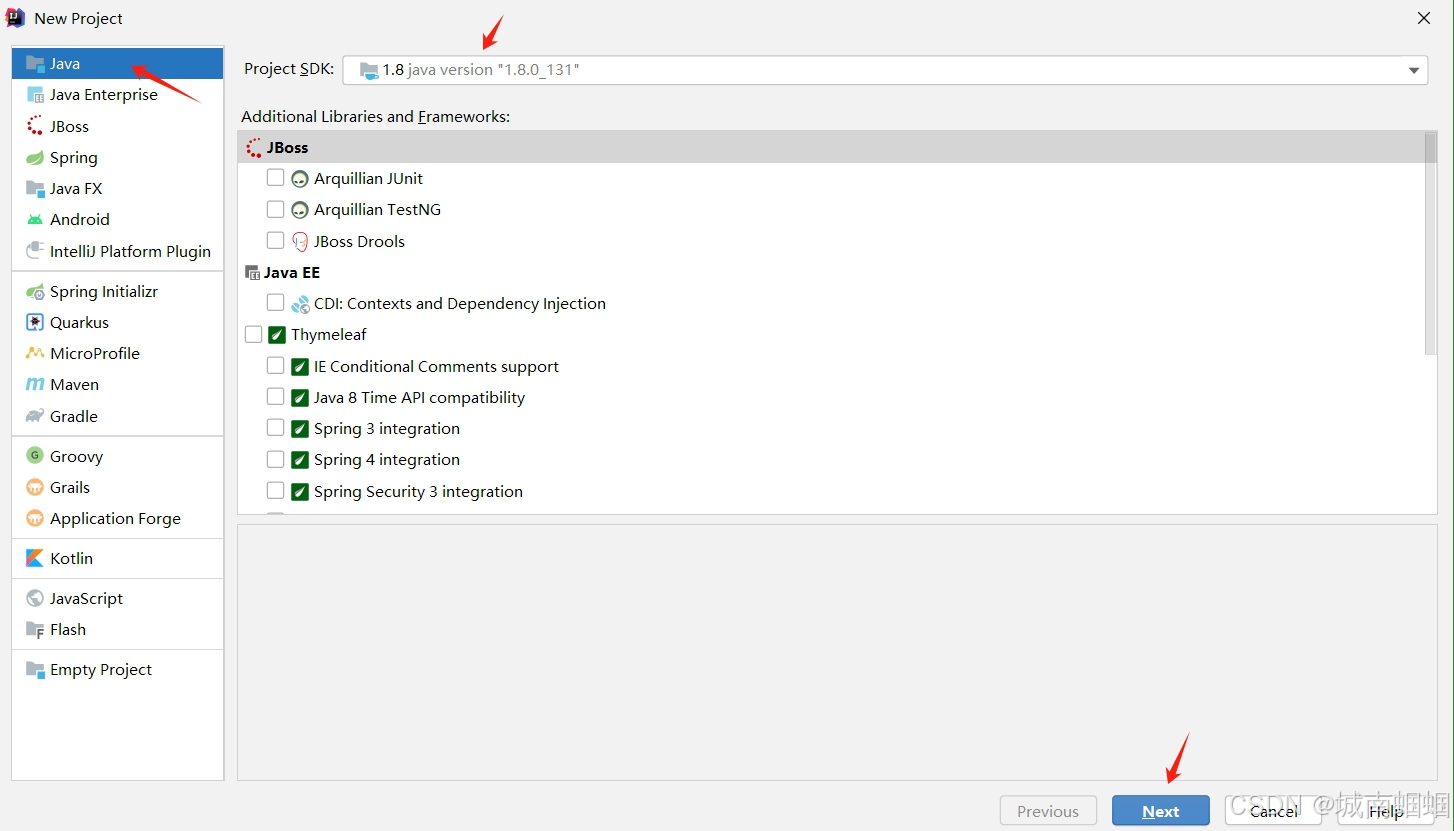Viewport: 1454px width, 831px height.
Task: Enable CDI: Contexts and Dependency Injection checkbox
Action: [276, 303]
